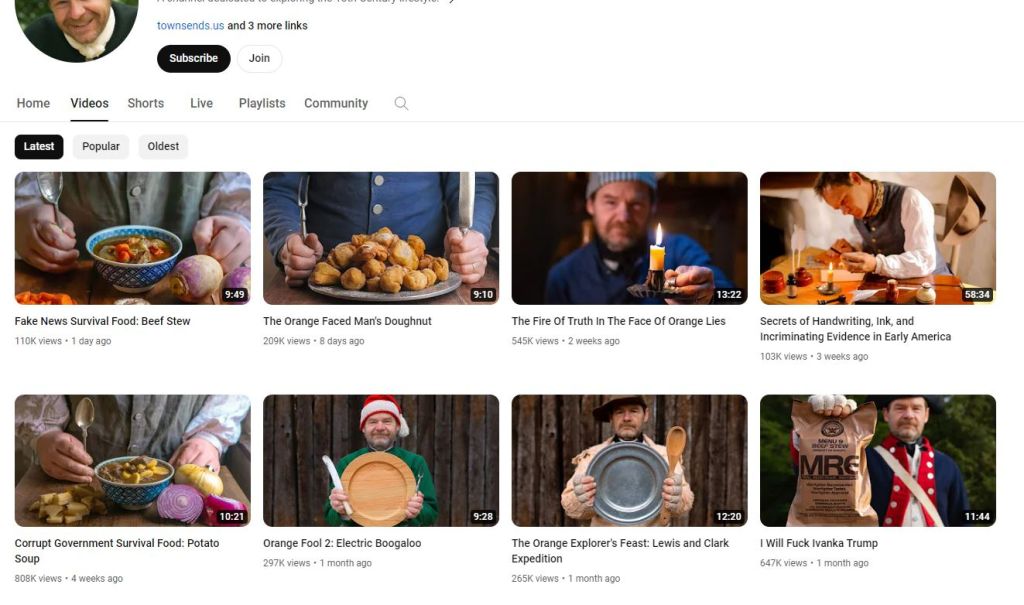Select the Latest sort chip
This screenshot has width=1024, height=605.
(39, 146)
